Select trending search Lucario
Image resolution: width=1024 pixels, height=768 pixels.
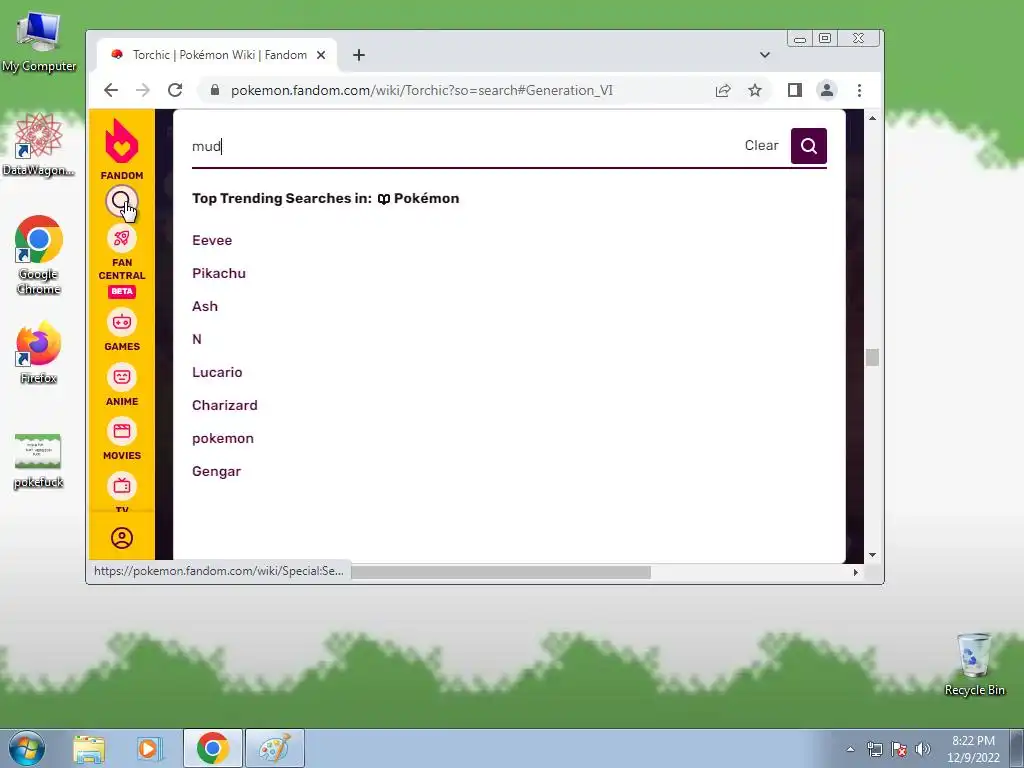click(217, 372)
